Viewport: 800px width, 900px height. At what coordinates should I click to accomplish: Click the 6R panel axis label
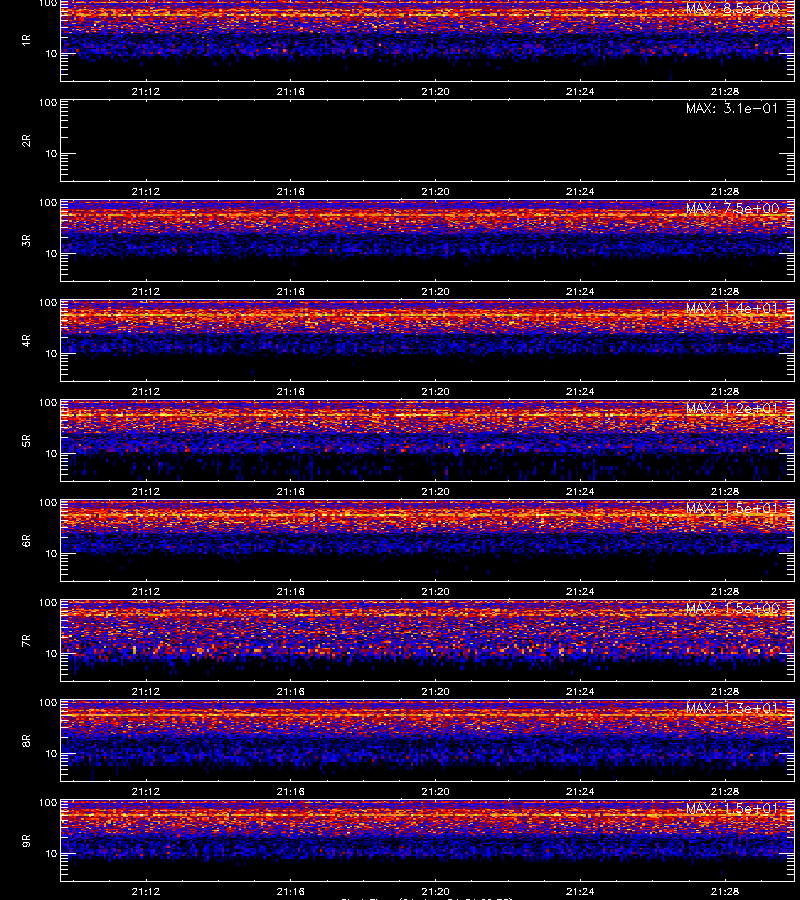click(26, 541)
